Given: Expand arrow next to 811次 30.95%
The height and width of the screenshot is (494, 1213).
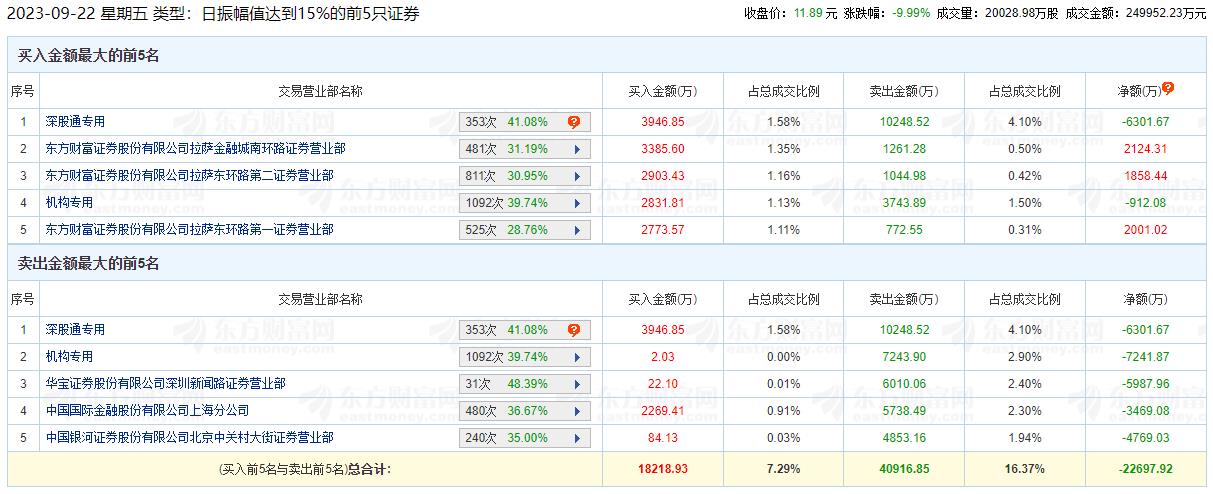Looking at the screenshot, I should click(577, 176).
